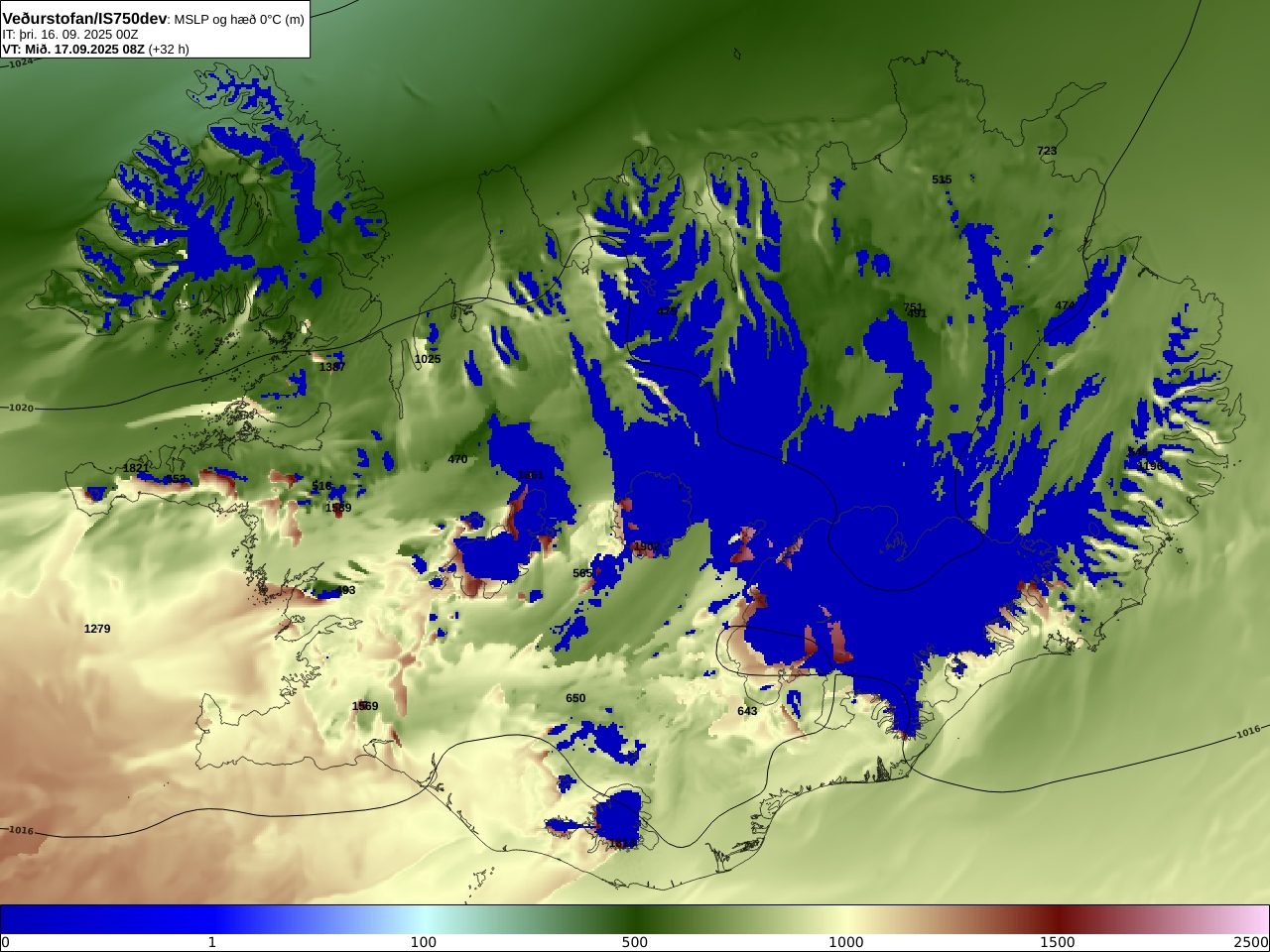Click the '1559' value in the southwest
1270x952 pixels.
[365, 706]
